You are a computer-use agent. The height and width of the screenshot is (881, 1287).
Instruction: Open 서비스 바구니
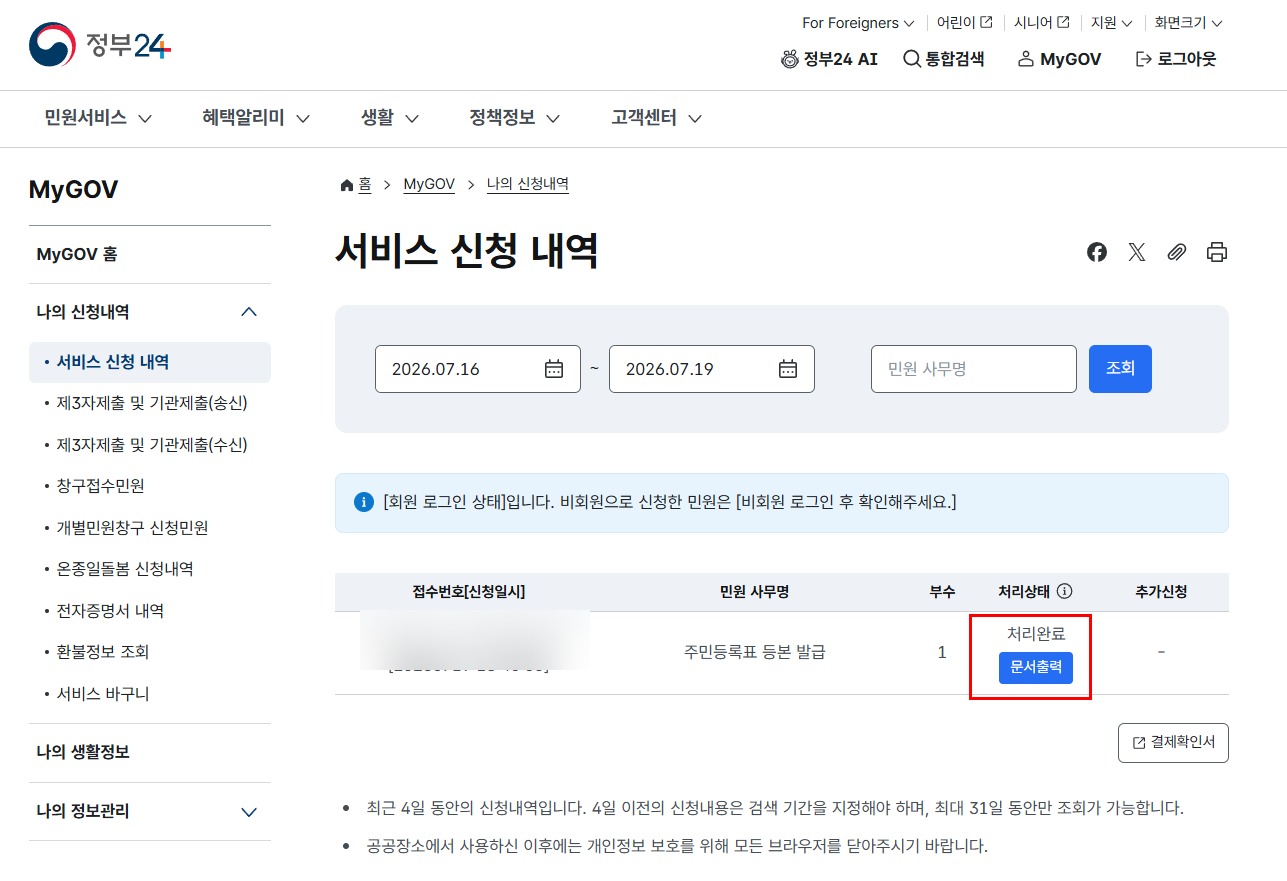[103, 693]
